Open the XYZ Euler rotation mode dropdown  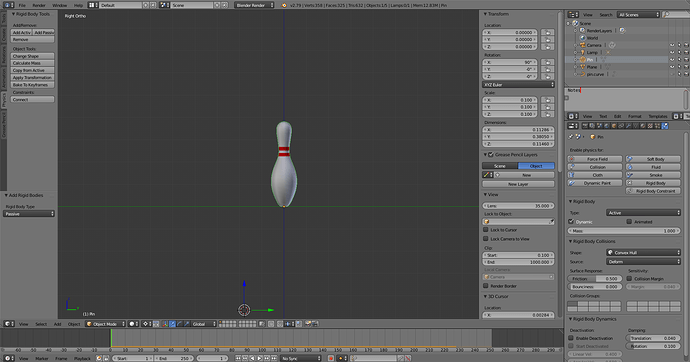pos(518,84)
